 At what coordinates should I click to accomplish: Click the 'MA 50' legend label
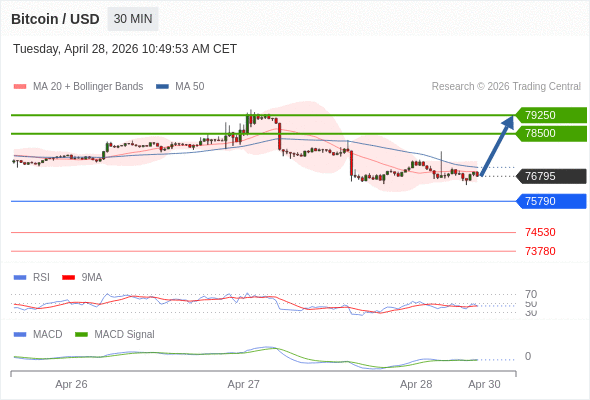point(190,87)
